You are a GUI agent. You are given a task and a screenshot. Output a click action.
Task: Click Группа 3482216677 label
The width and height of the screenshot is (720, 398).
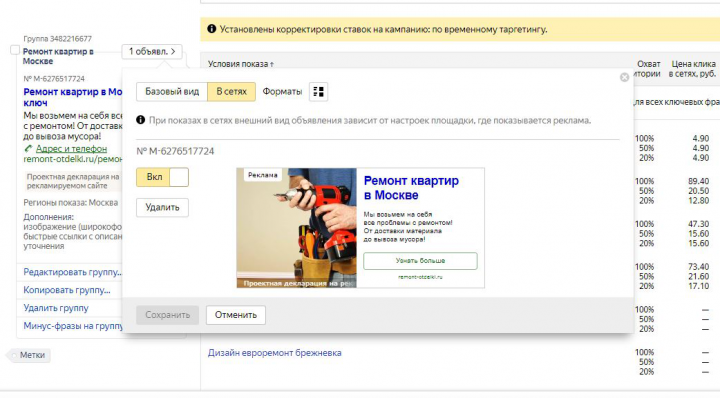(x=57, y=39)
